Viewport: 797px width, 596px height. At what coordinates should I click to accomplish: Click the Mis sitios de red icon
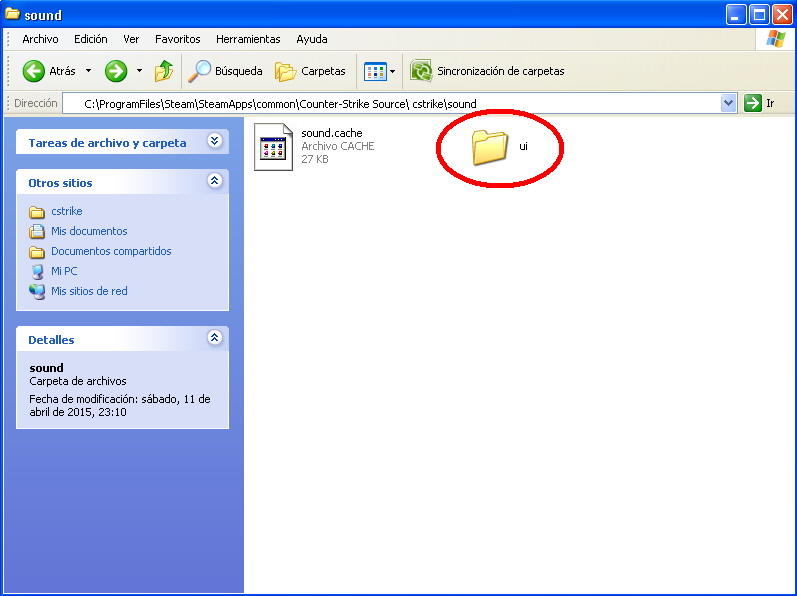coord(37,292)
